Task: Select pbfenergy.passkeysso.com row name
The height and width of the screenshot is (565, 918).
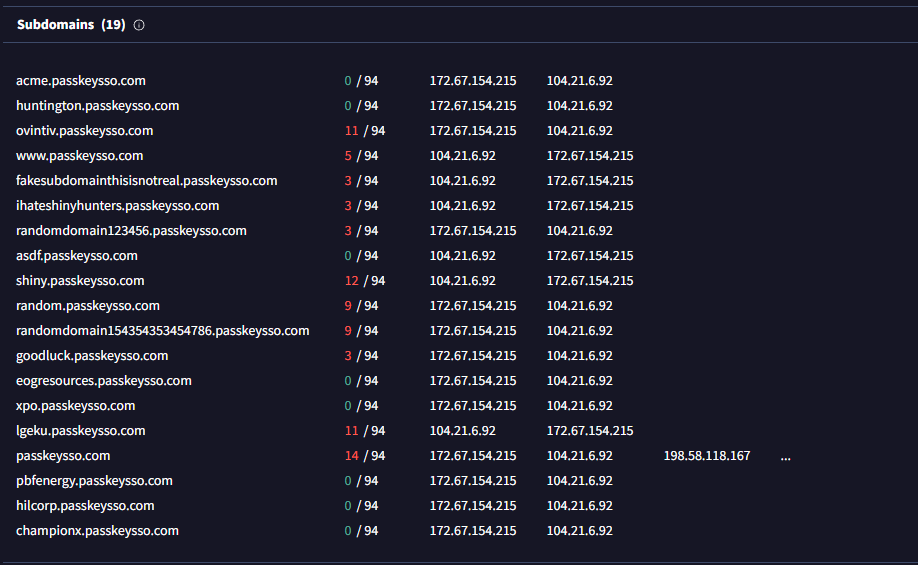Action: click(x=94, y=481)
